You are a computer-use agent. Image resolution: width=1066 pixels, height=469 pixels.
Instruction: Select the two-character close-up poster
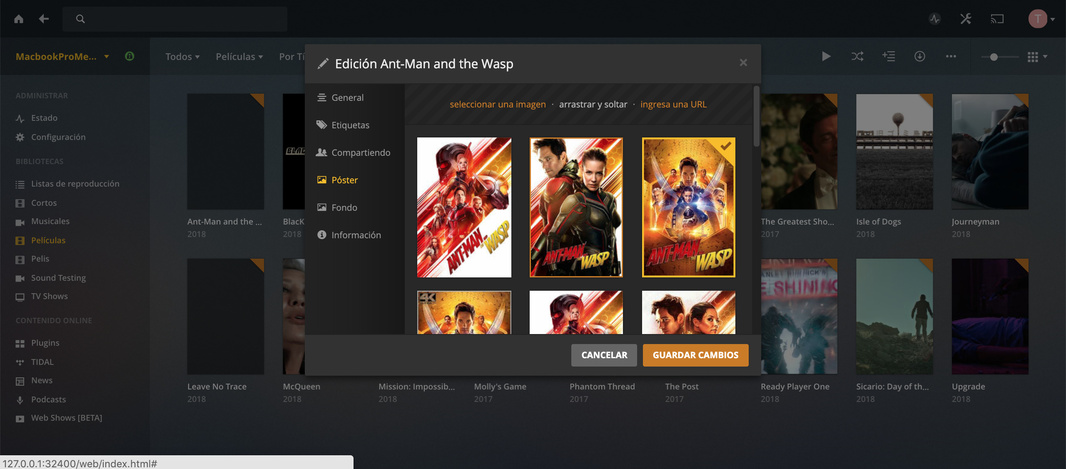(576, 207)
